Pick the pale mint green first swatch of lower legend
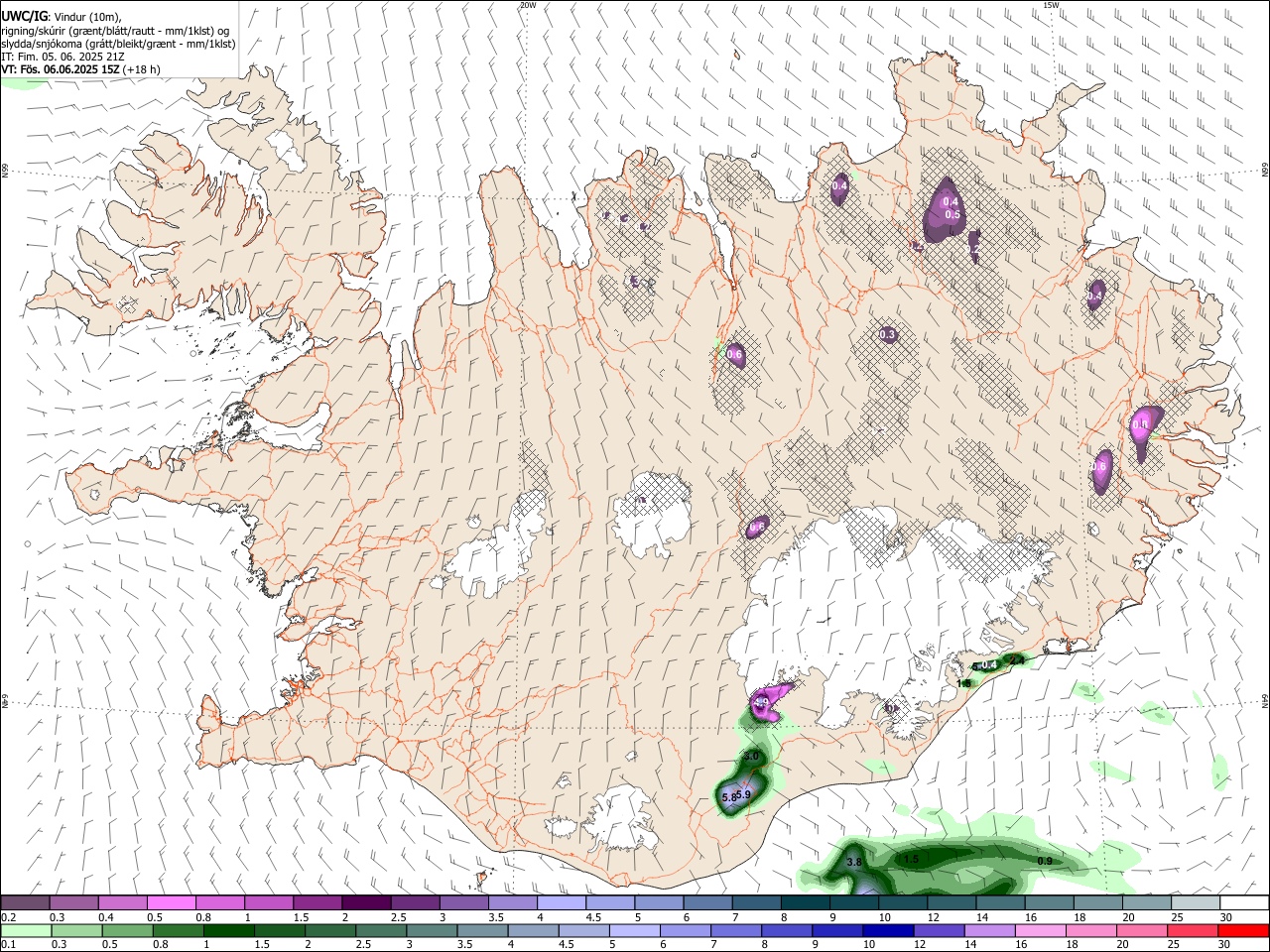 25,931
